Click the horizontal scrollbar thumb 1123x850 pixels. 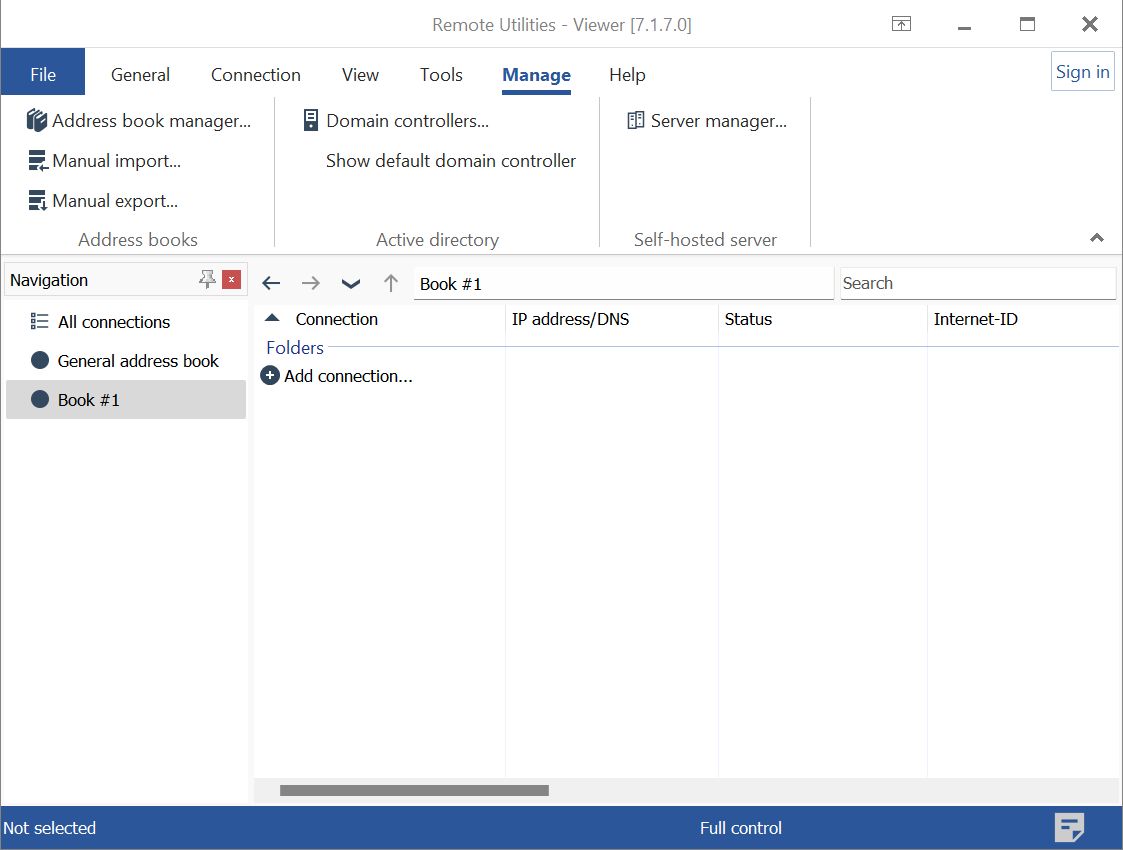tap(414, 791)
